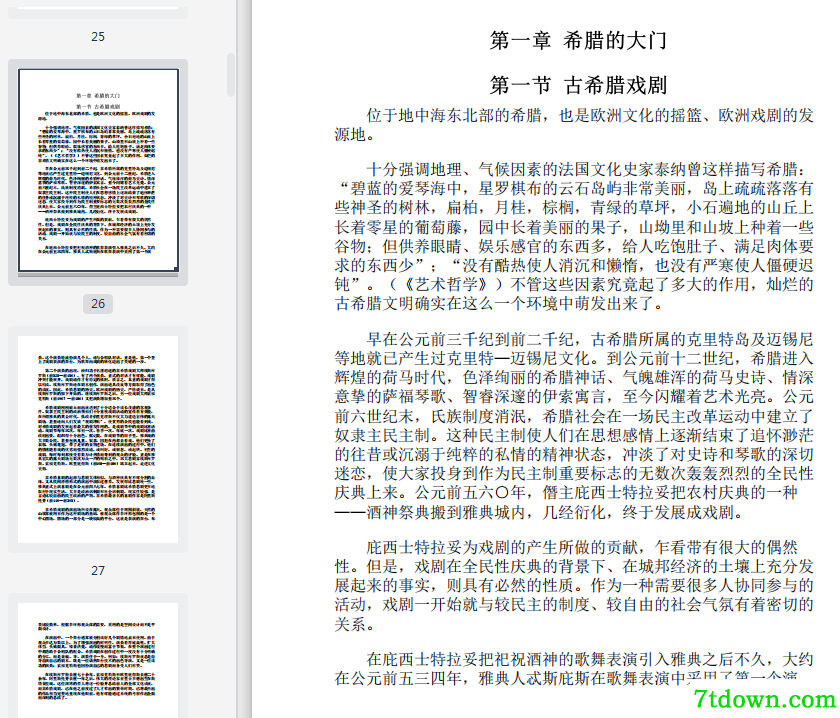Click the last paragraph beginning 在庇西士特拉妥把祀祝
840x718 pixels.
coord(574,668)
